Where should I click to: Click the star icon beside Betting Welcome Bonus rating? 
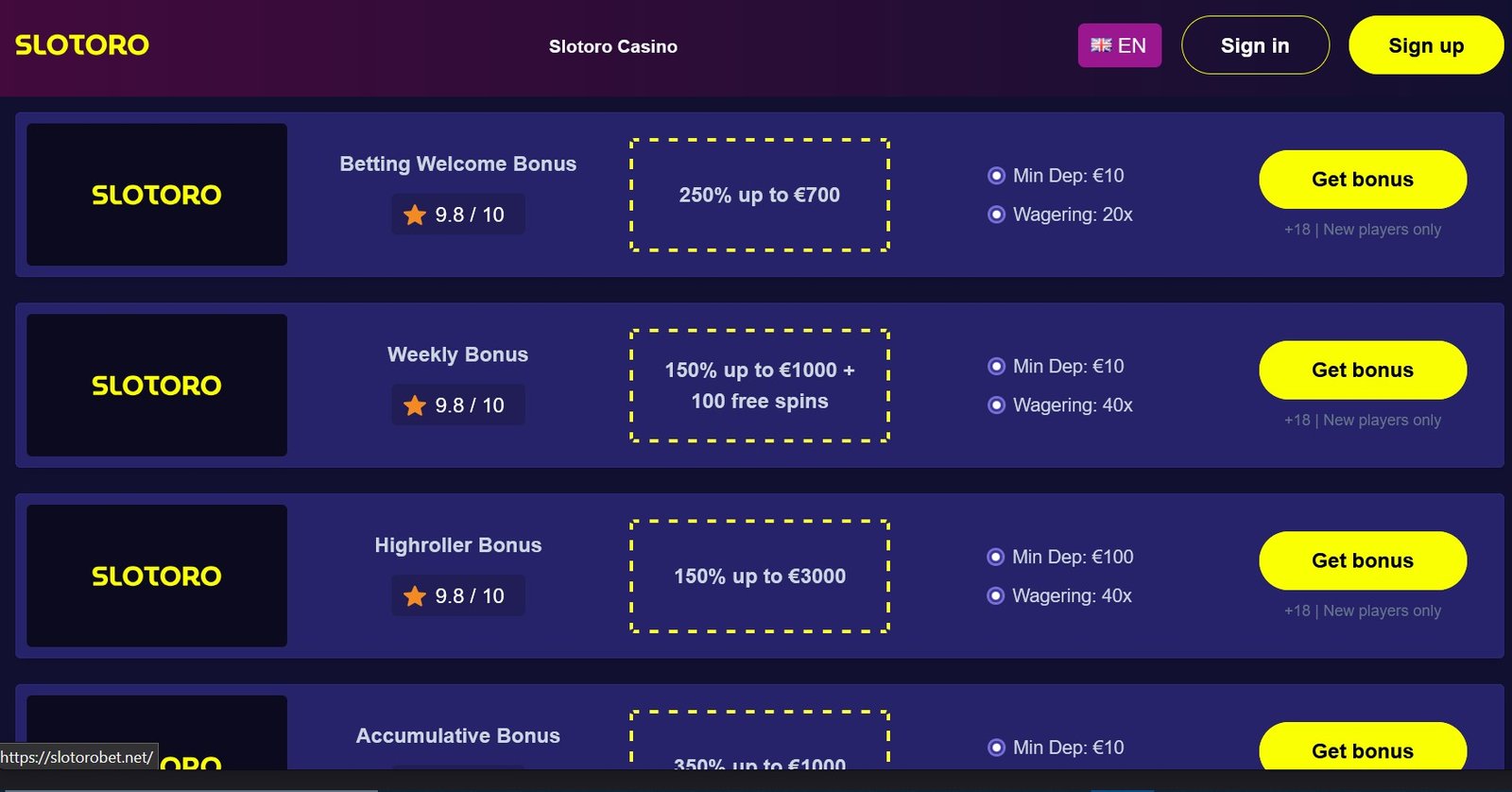click(415, 215)
